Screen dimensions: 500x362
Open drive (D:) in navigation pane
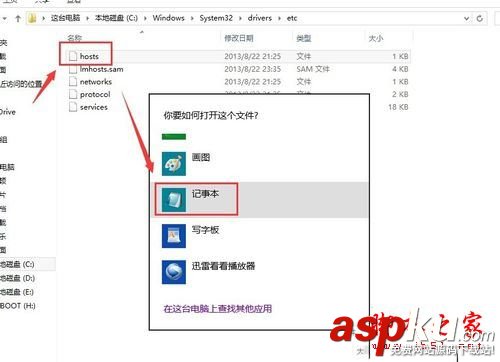click(17, 278)
